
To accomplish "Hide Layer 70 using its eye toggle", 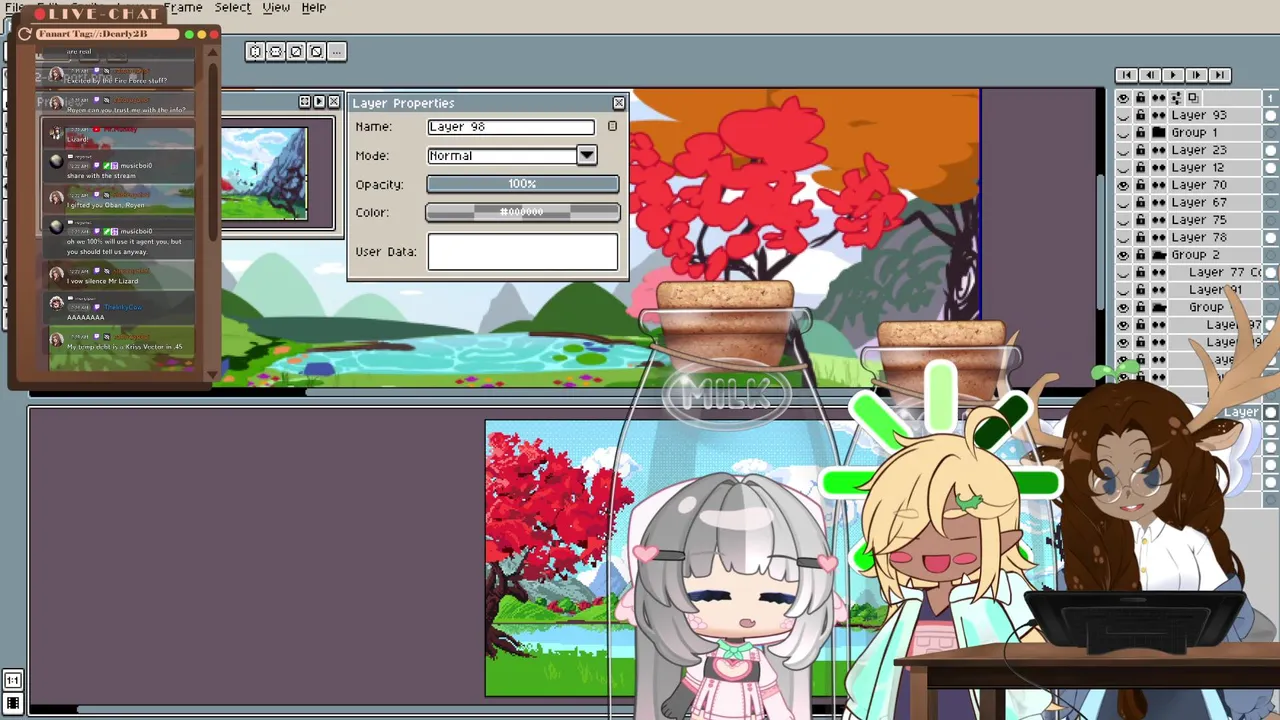I will click(1123, 185).
